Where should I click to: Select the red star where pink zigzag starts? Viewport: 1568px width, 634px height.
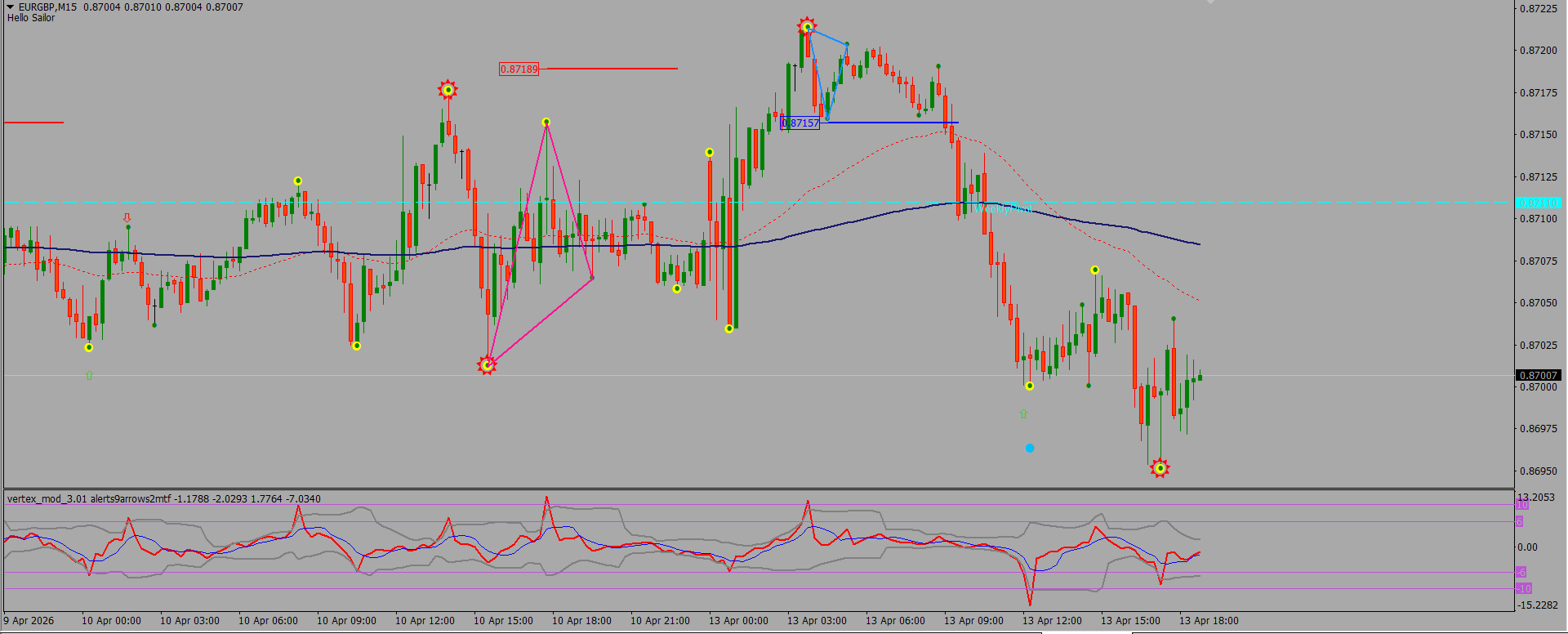(487, 365)
